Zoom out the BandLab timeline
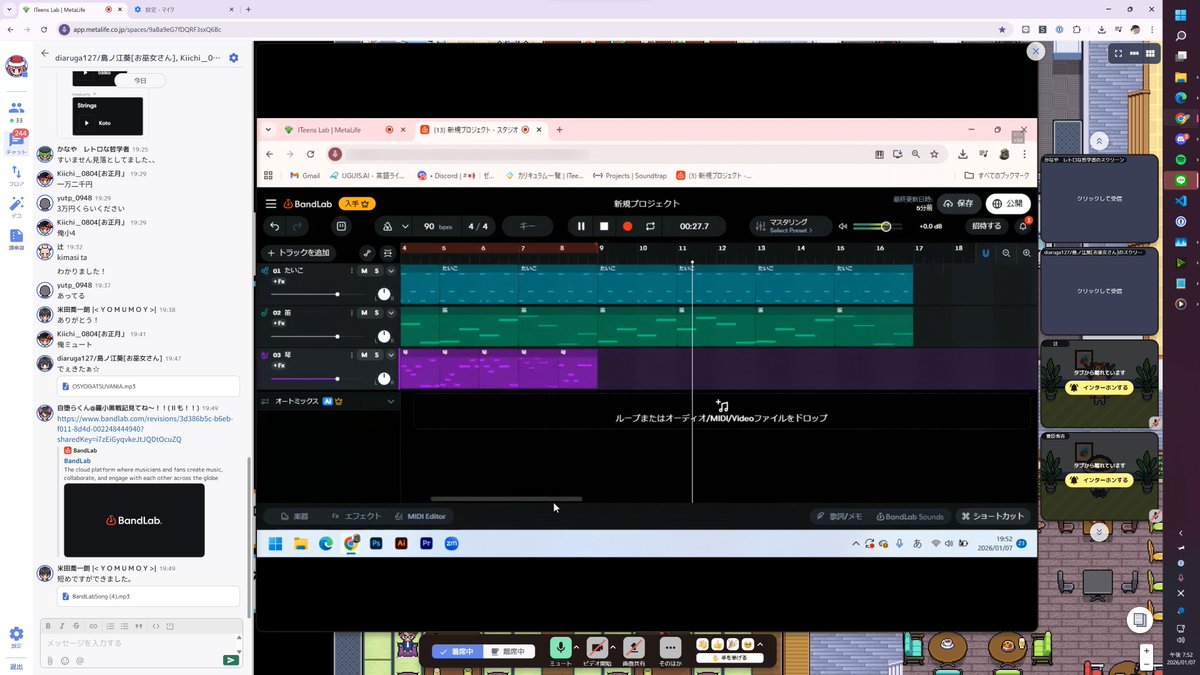This screenshot has height=675, width=1200. coord(1007,253)
